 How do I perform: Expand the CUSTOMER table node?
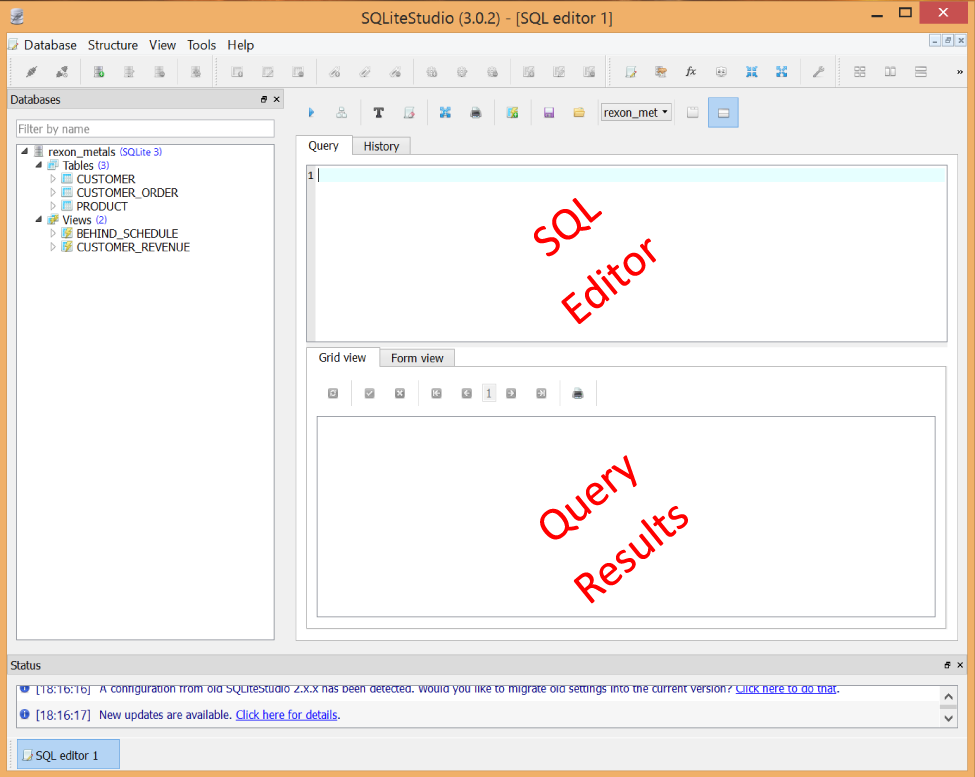click(x=52, y=178)
